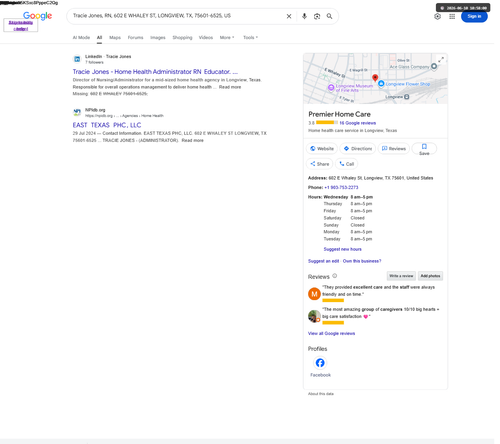Open the Website button
This screenshot has height=444, width=500.
pyautogui.click(x=322, y=149)
